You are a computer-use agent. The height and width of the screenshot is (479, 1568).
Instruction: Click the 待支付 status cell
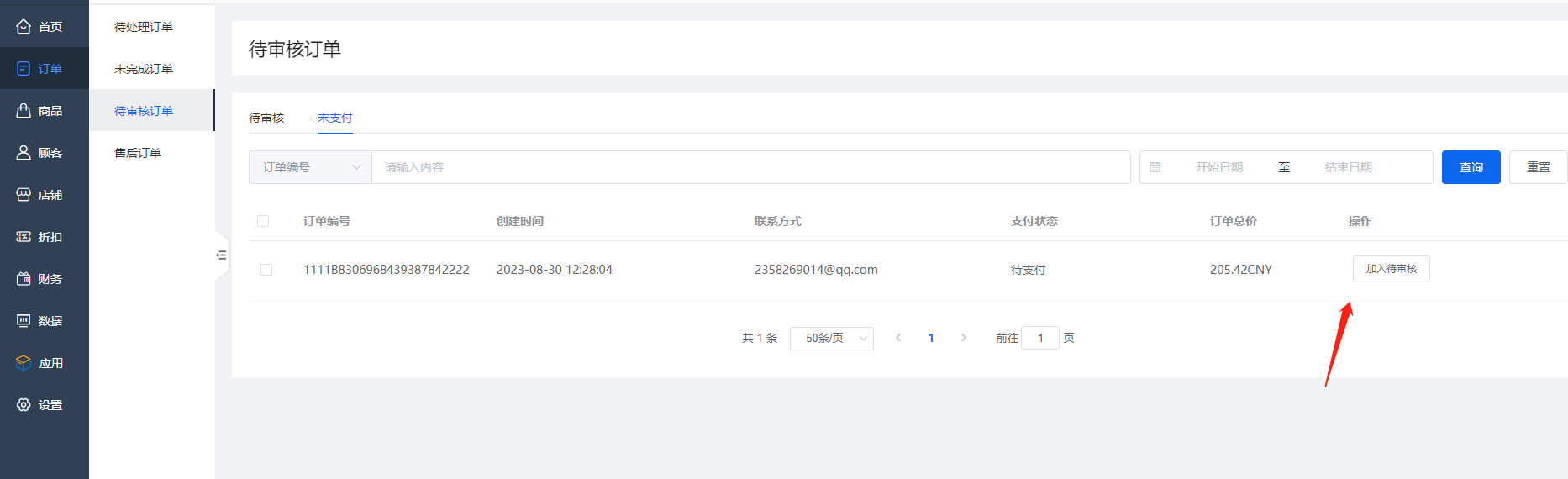tap(1029, 270)
